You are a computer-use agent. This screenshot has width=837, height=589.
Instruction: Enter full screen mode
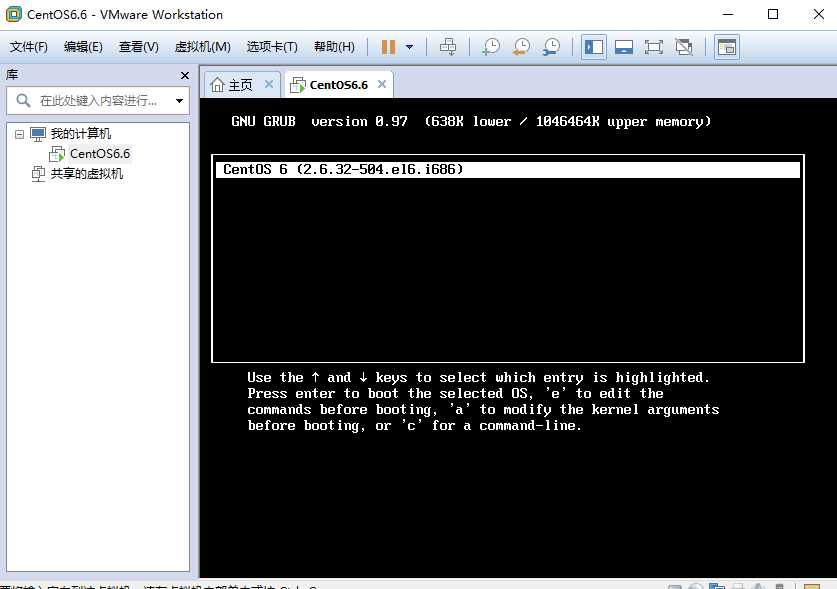tap(653, 47)
